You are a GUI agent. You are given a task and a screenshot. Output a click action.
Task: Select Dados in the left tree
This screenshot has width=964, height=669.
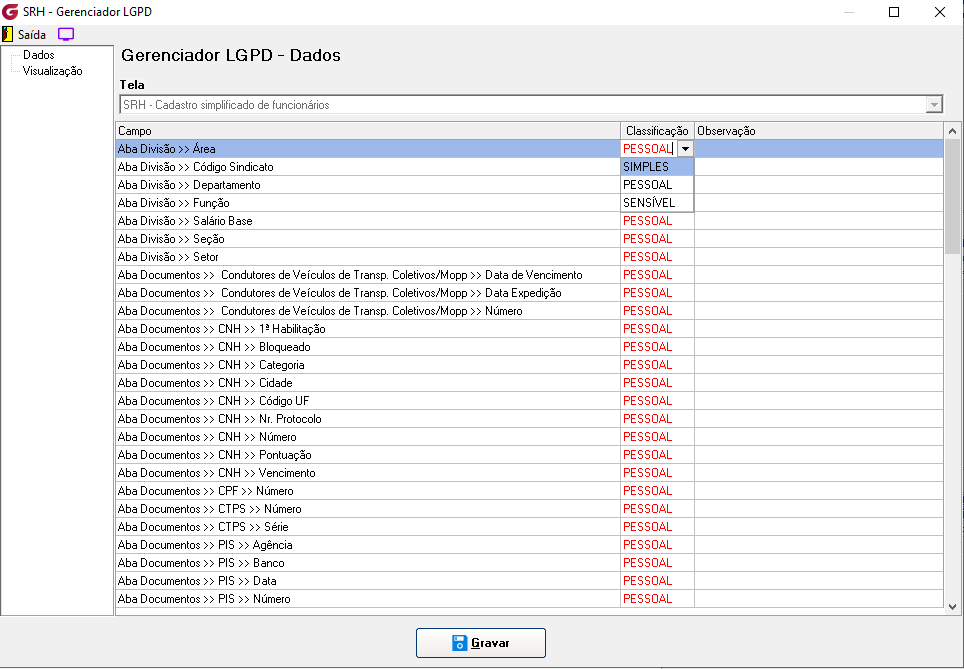pyautogui.click(x=39, y=55)
